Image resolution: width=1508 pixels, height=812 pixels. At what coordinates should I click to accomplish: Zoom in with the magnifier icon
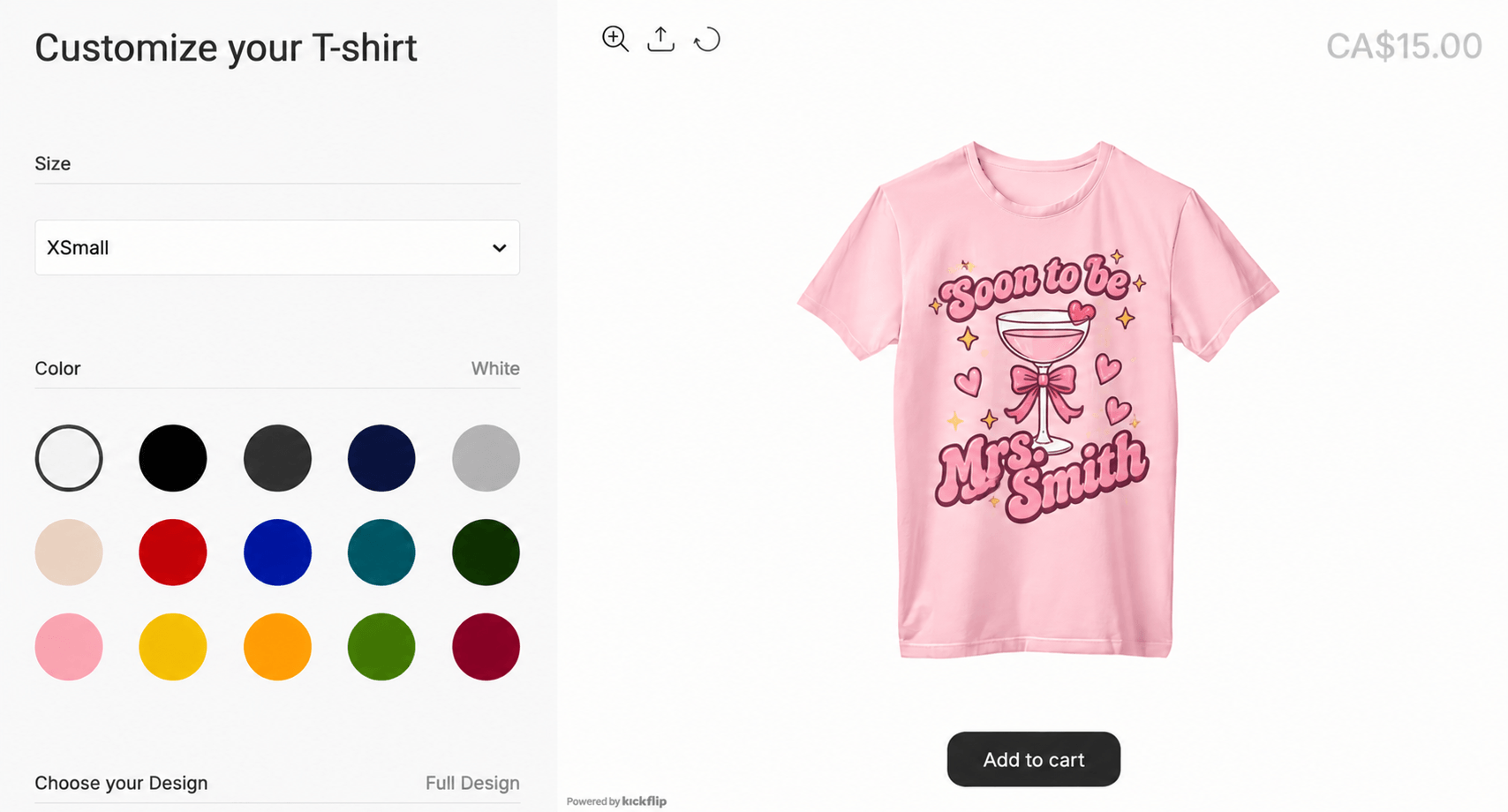[x=615, y=39]
